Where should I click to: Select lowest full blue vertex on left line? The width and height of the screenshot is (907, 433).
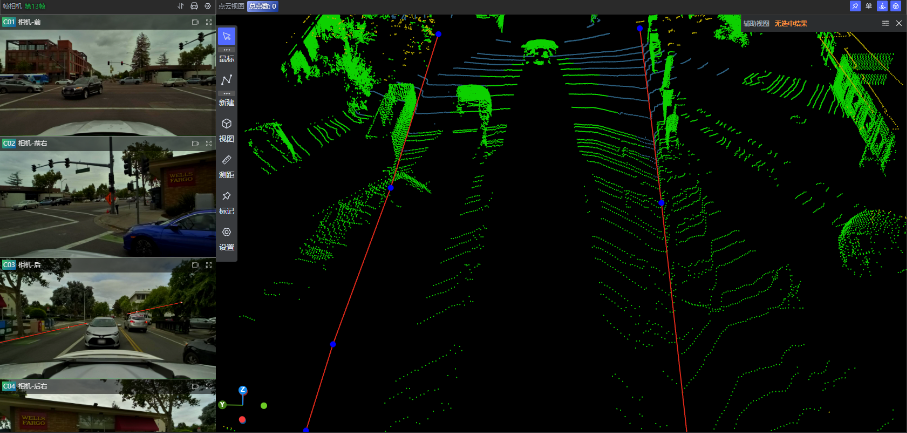[333, 345]
